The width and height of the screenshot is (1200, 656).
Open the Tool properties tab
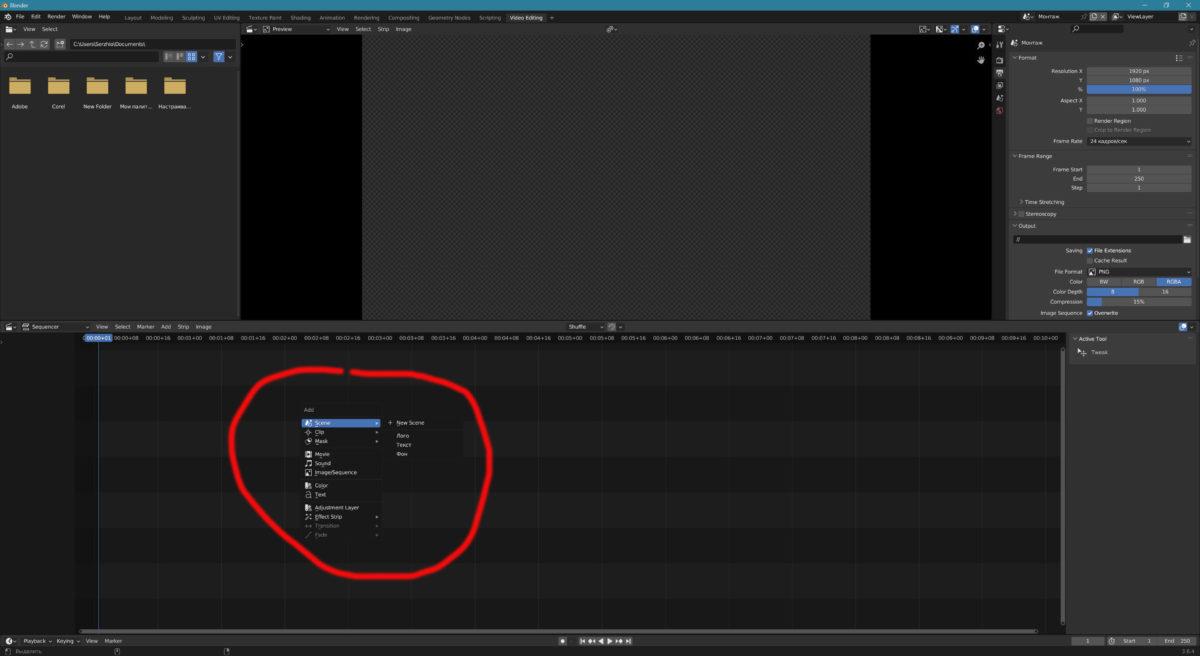(x=999, y=45)
